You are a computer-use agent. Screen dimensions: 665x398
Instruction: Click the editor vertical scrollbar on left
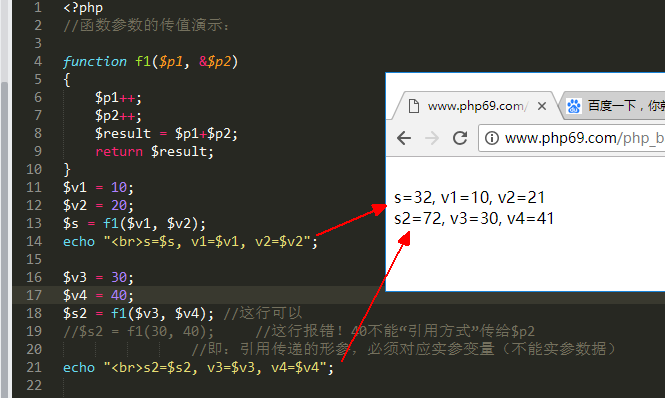coord(5,238)
